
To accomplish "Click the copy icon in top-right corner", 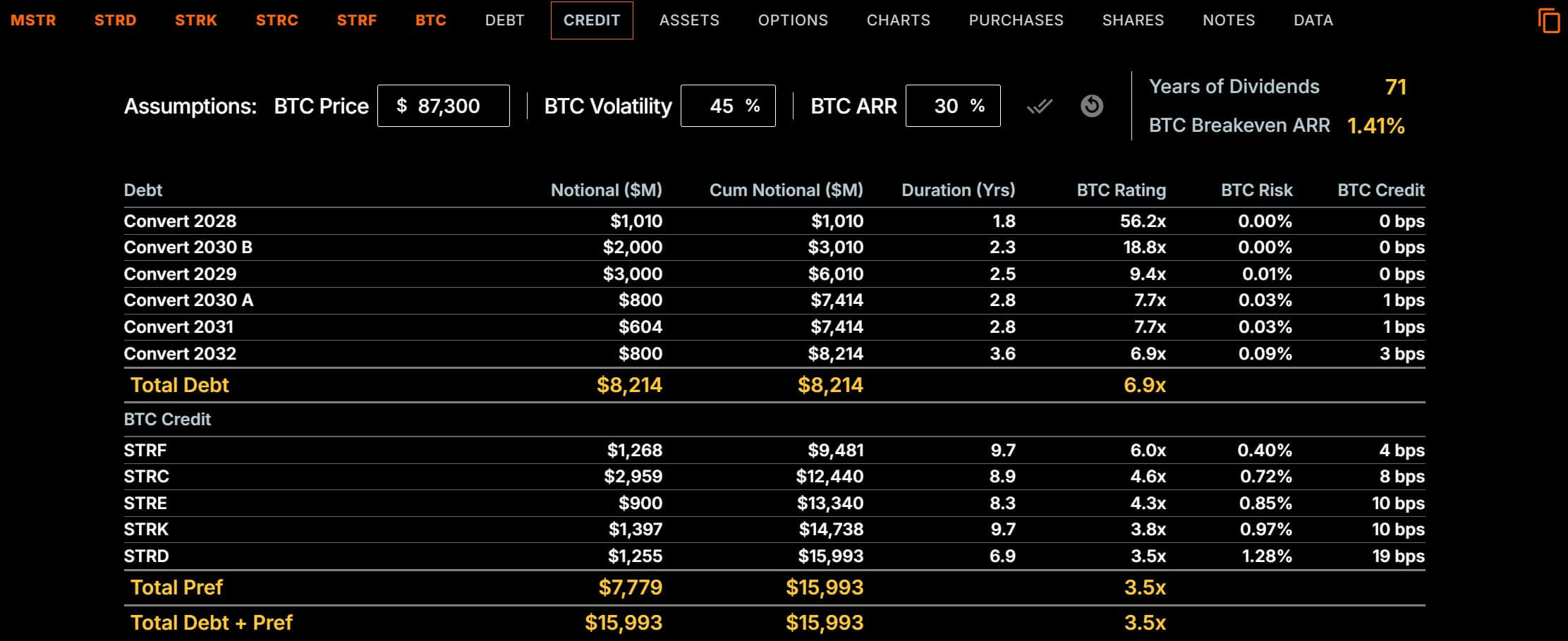I will pos(1548,20).
